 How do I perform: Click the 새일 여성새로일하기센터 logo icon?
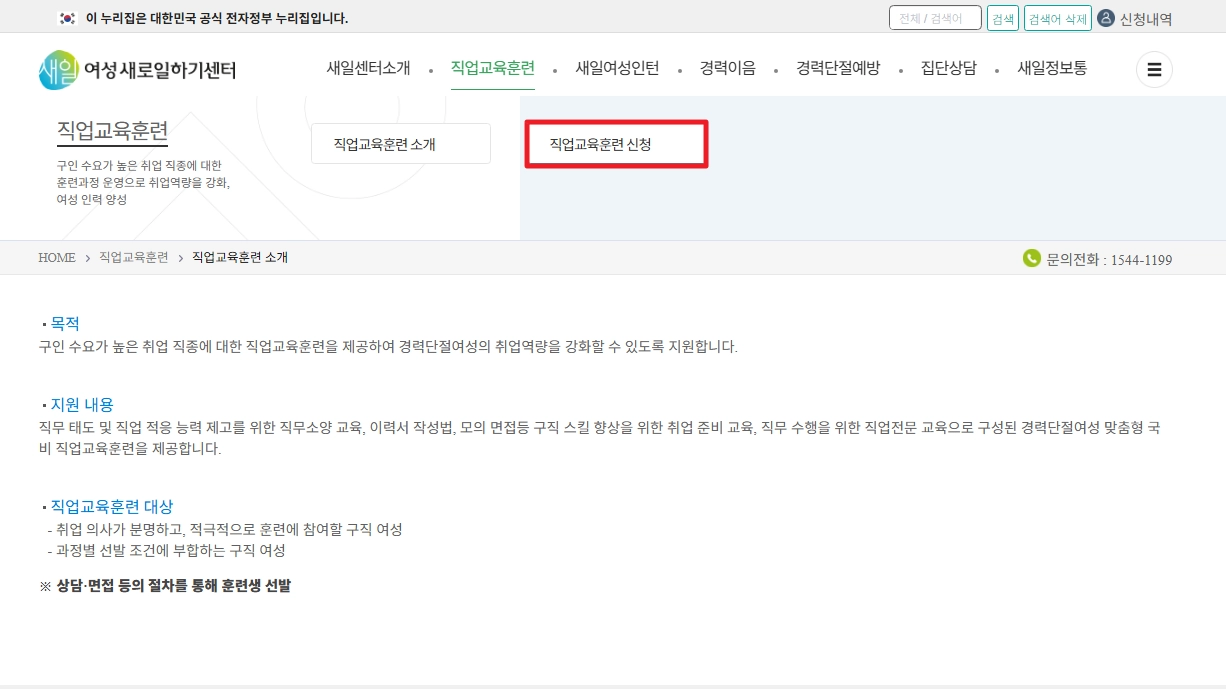(x=57, y=68)
